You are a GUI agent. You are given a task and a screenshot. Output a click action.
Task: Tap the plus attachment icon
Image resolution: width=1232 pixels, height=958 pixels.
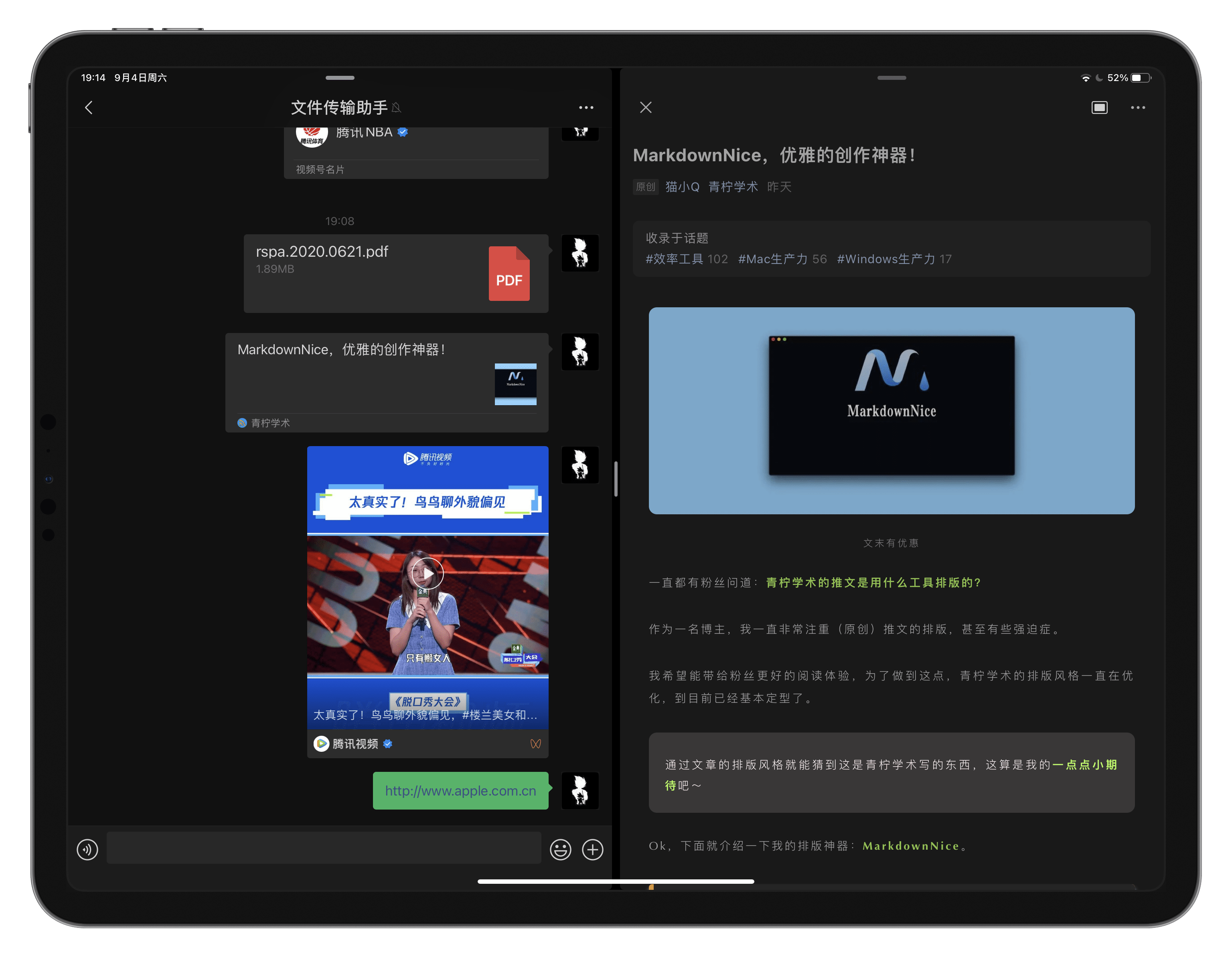point(592,849)
